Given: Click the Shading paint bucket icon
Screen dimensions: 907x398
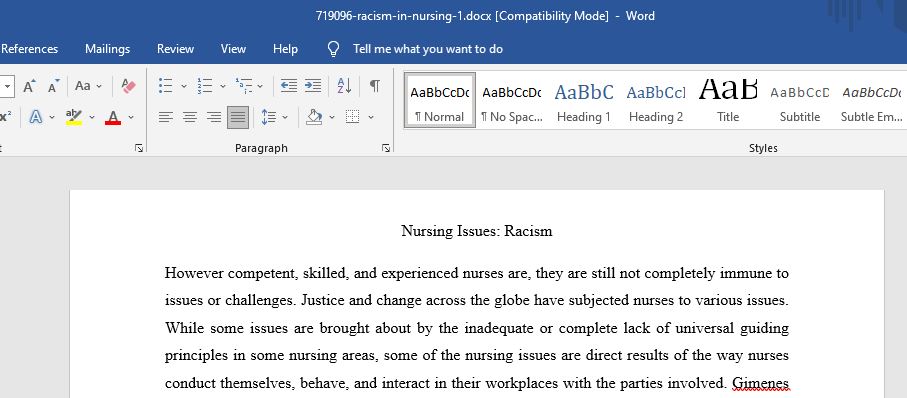Looking at the screenshot, I should tap(314, 117).
